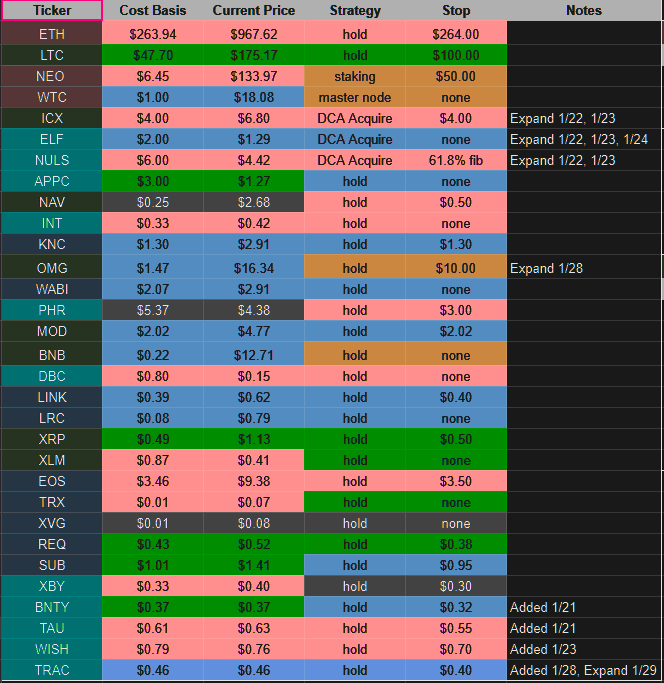Screen dimensions: 664x683
Task: Click APPC current price $1.27
Action: [x=254, y=181]
